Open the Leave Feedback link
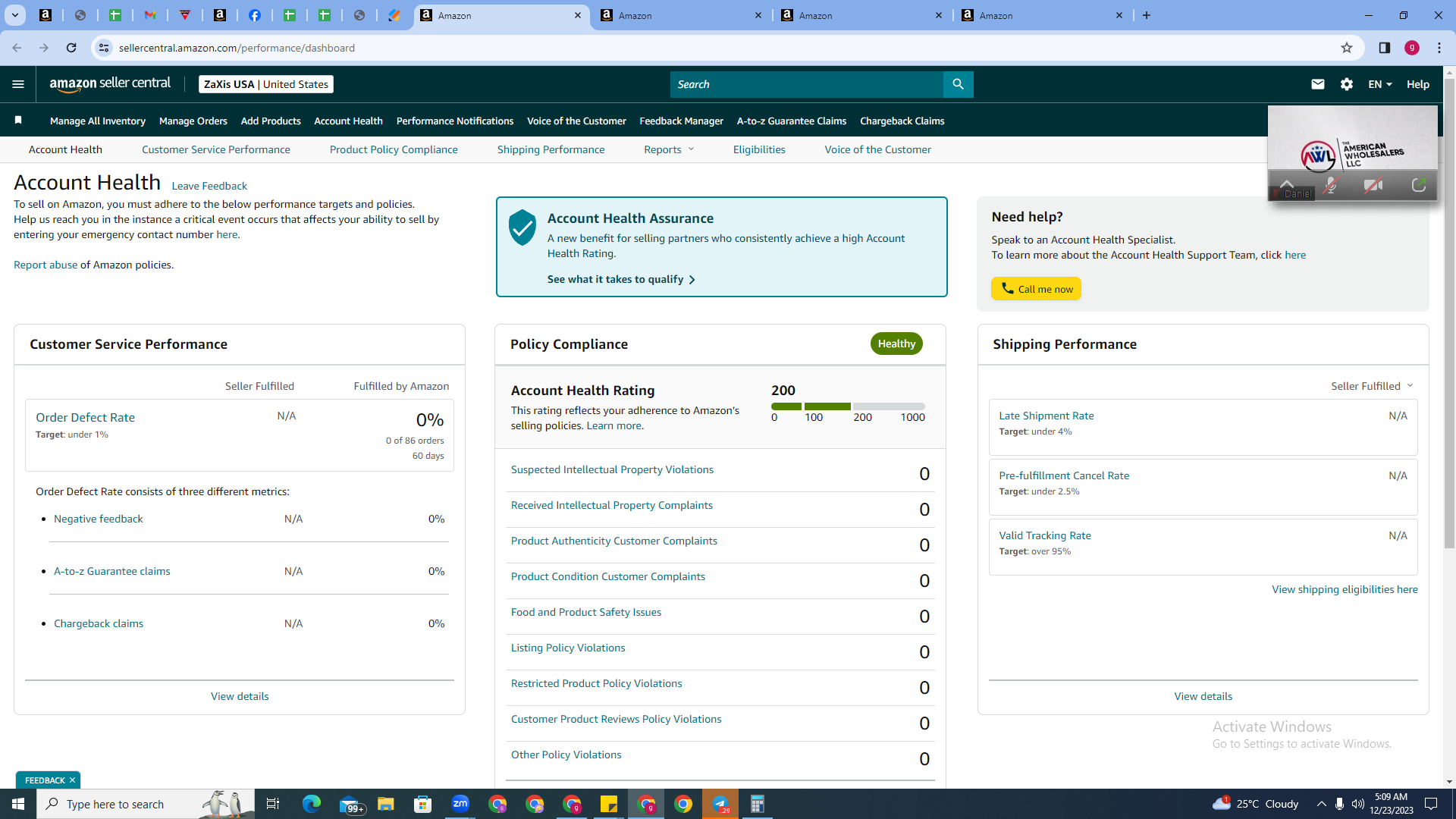The height and width of the screenshot is (819, 1456). (209, 186)
